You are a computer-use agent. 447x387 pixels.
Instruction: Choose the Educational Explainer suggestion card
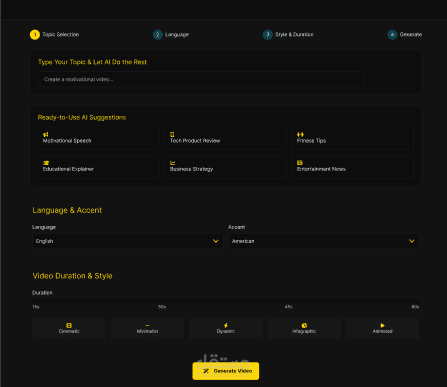tap(98, 166)
